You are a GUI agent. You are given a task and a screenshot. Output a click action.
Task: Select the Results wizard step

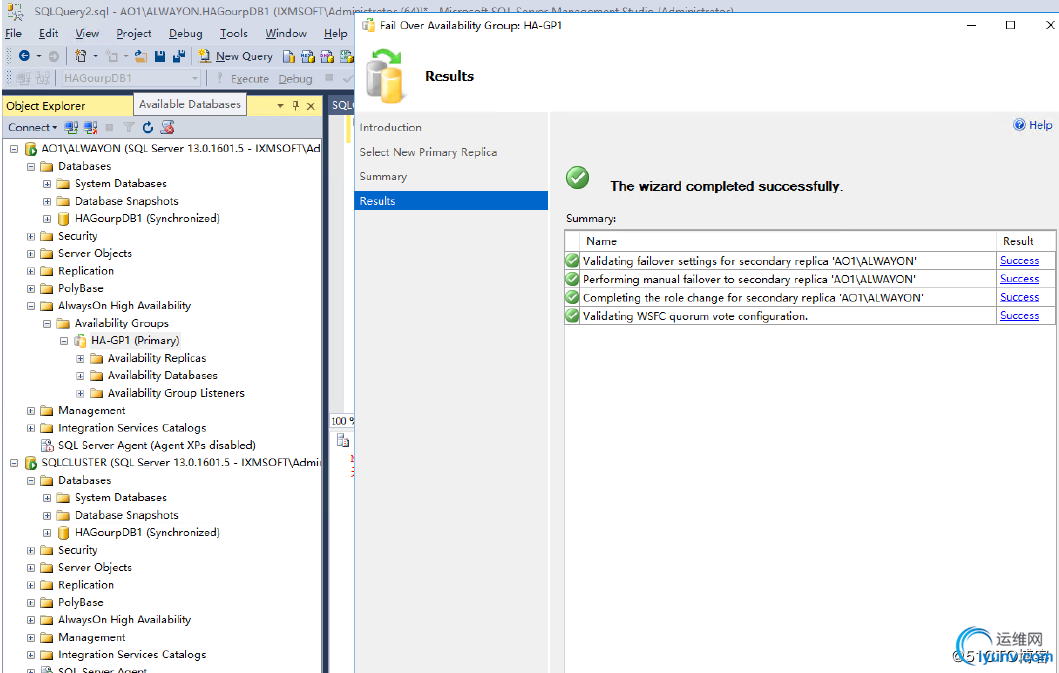coord(451,201)
